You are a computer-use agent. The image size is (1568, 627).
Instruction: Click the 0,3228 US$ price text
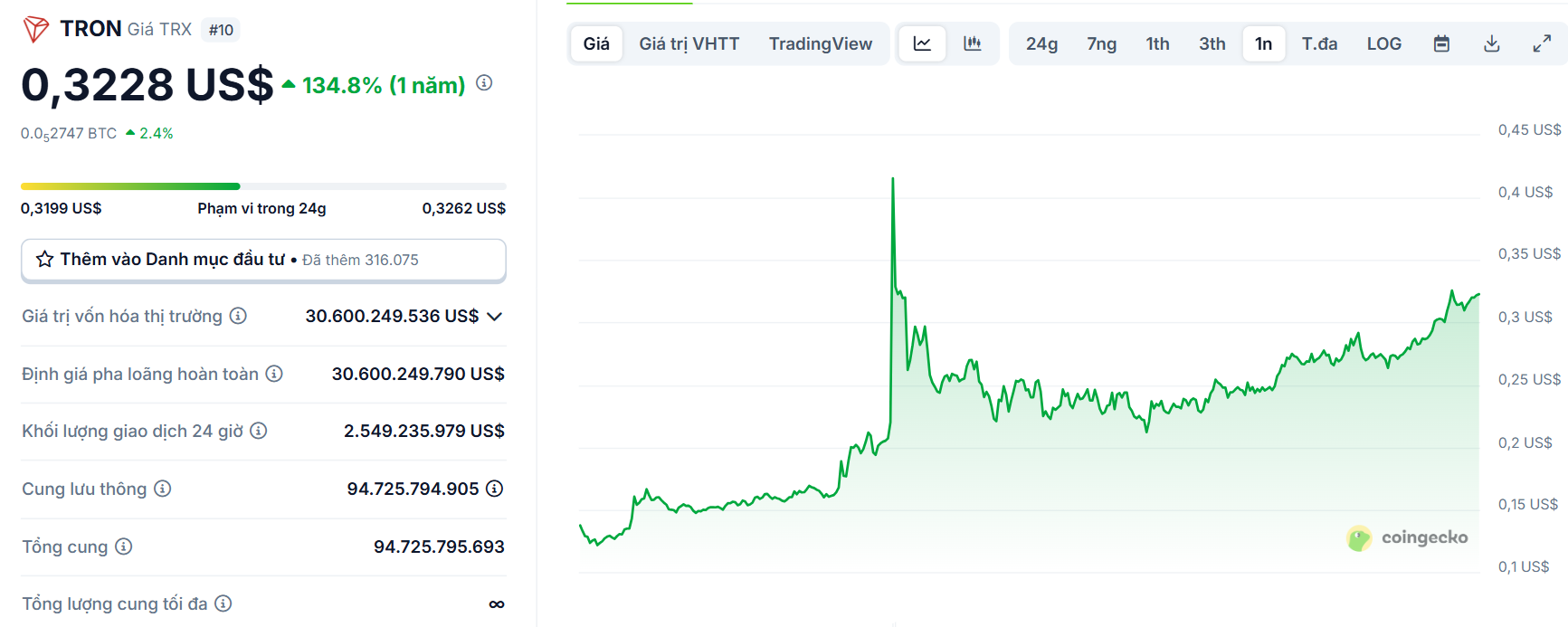coord(147,85)
